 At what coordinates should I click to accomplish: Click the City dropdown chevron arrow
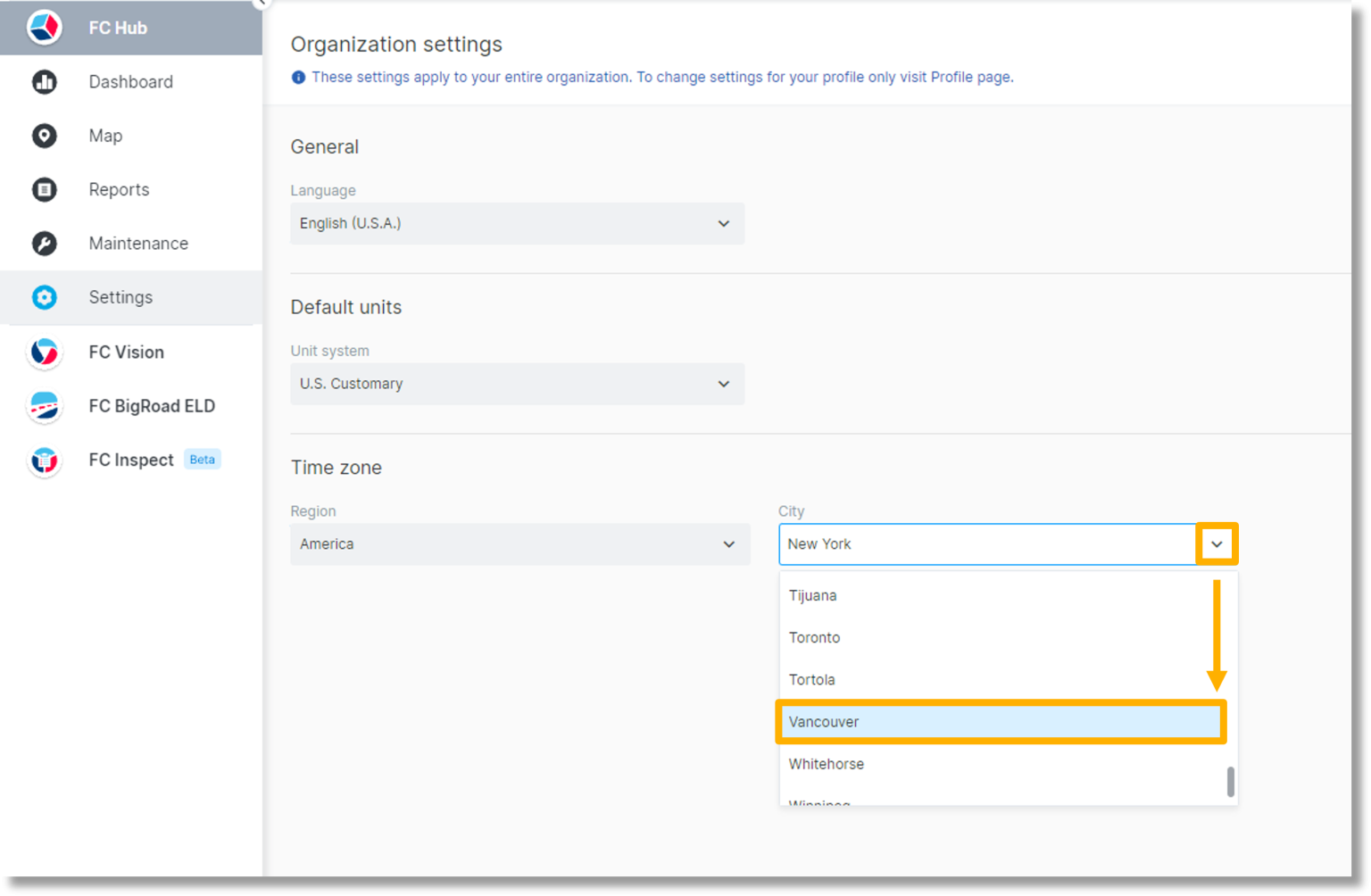coord(1217,544)
